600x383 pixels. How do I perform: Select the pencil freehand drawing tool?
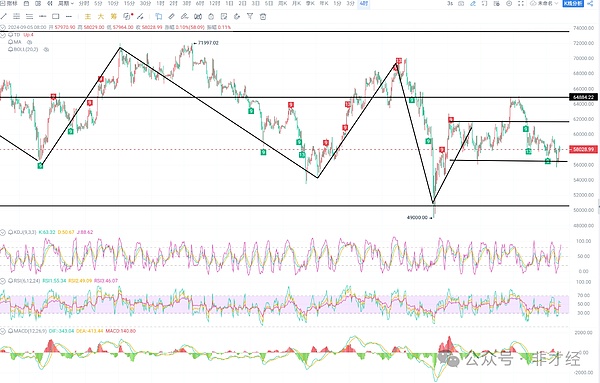[x=184, y=16]
